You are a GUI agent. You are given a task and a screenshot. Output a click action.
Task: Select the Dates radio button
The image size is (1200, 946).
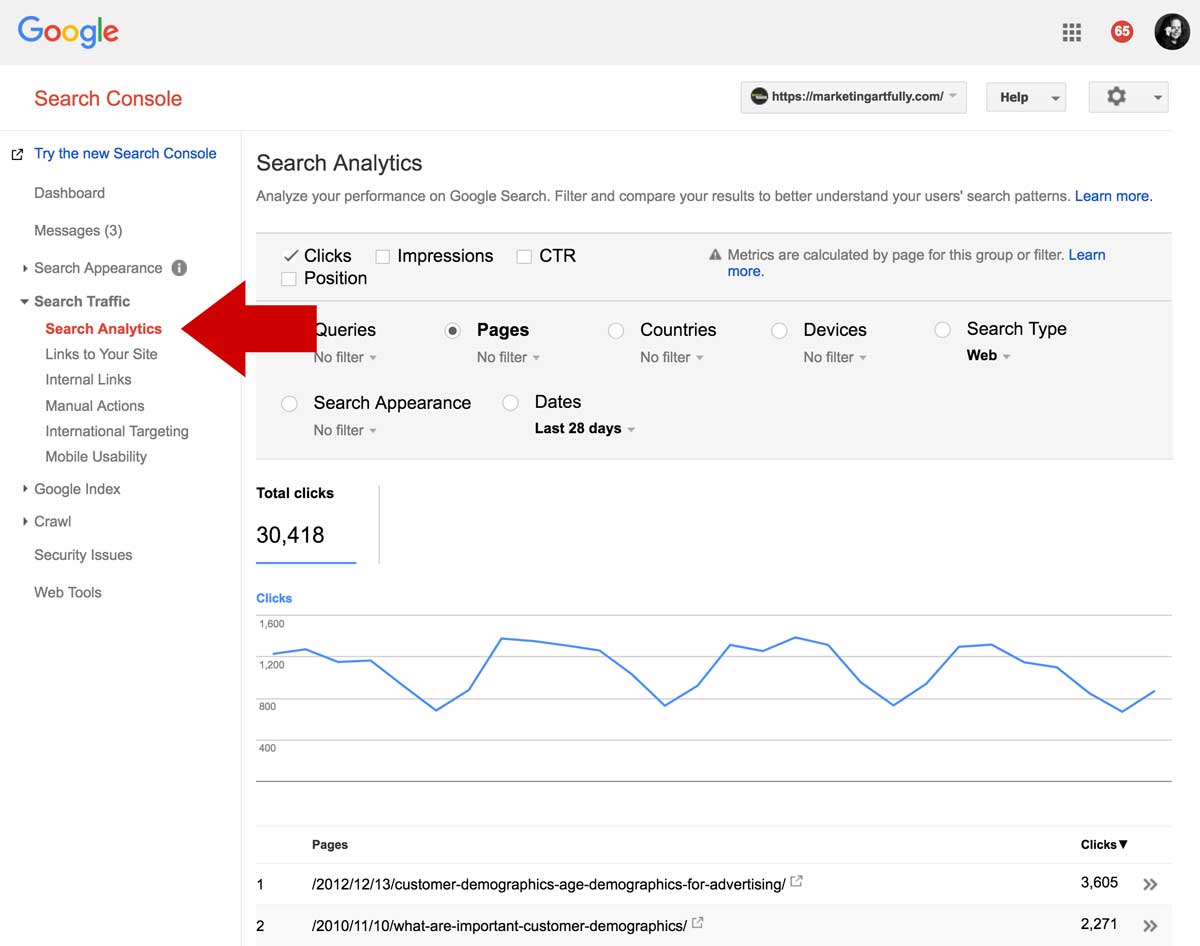[x=510, y=402]
